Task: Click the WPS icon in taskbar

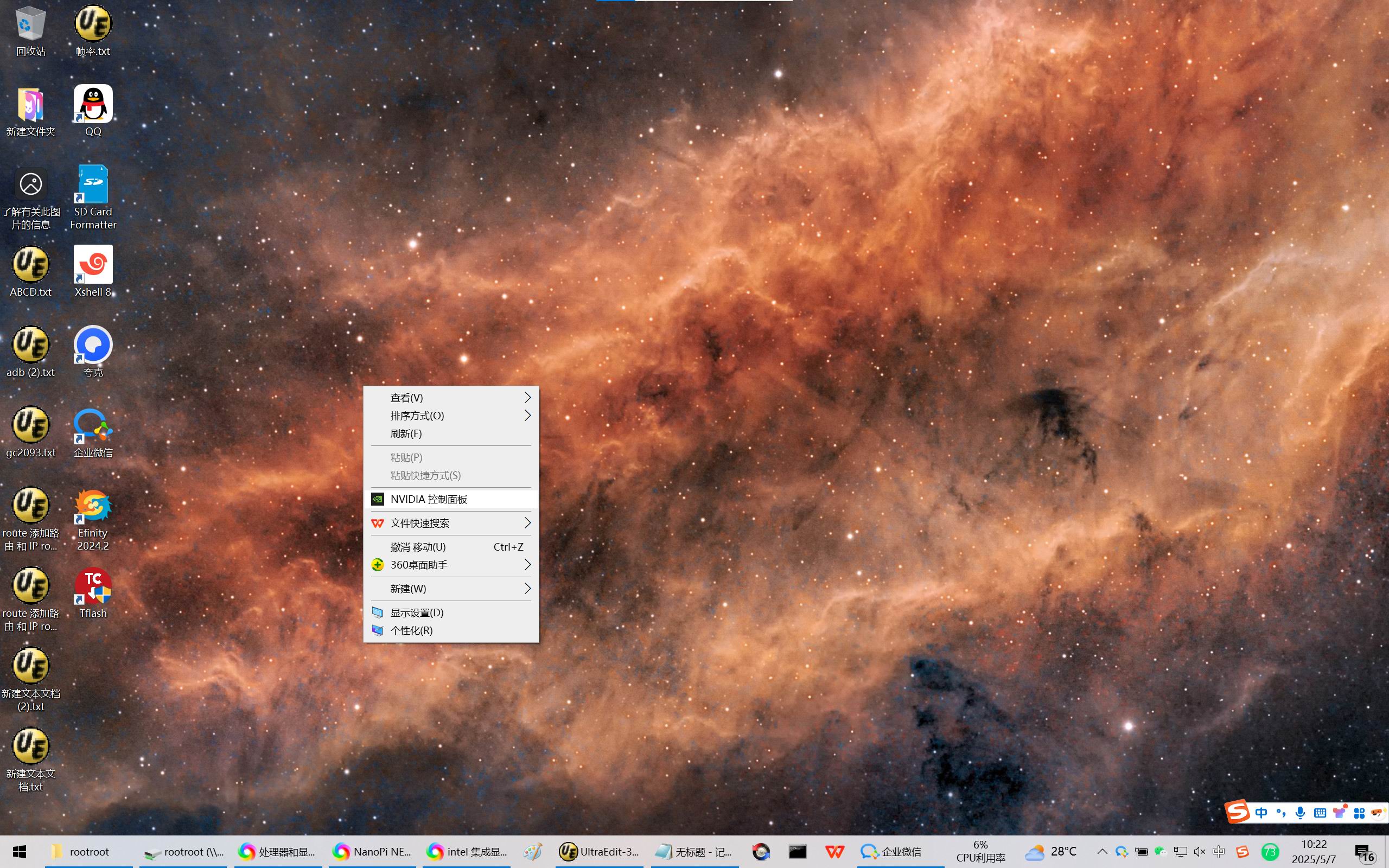Action: [834, 852]
